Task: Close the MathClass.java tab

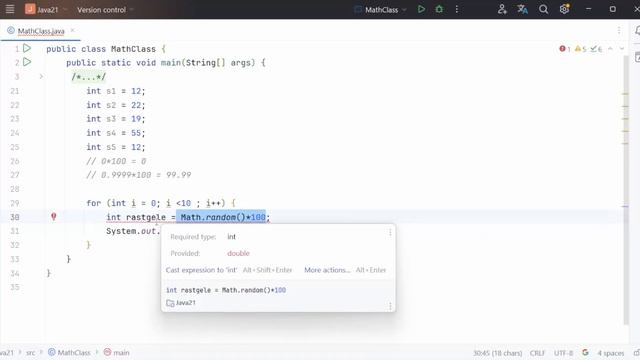Action: pos(72,30)
